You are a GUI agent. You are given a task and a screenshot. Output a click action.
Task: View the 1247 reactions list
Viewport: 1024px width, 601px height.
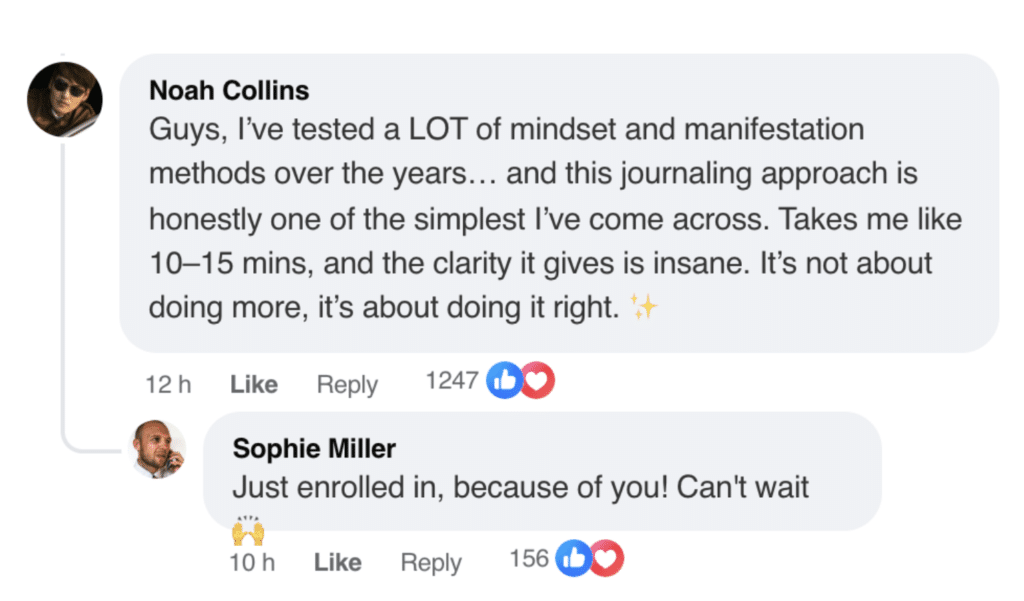coord(452,380)
